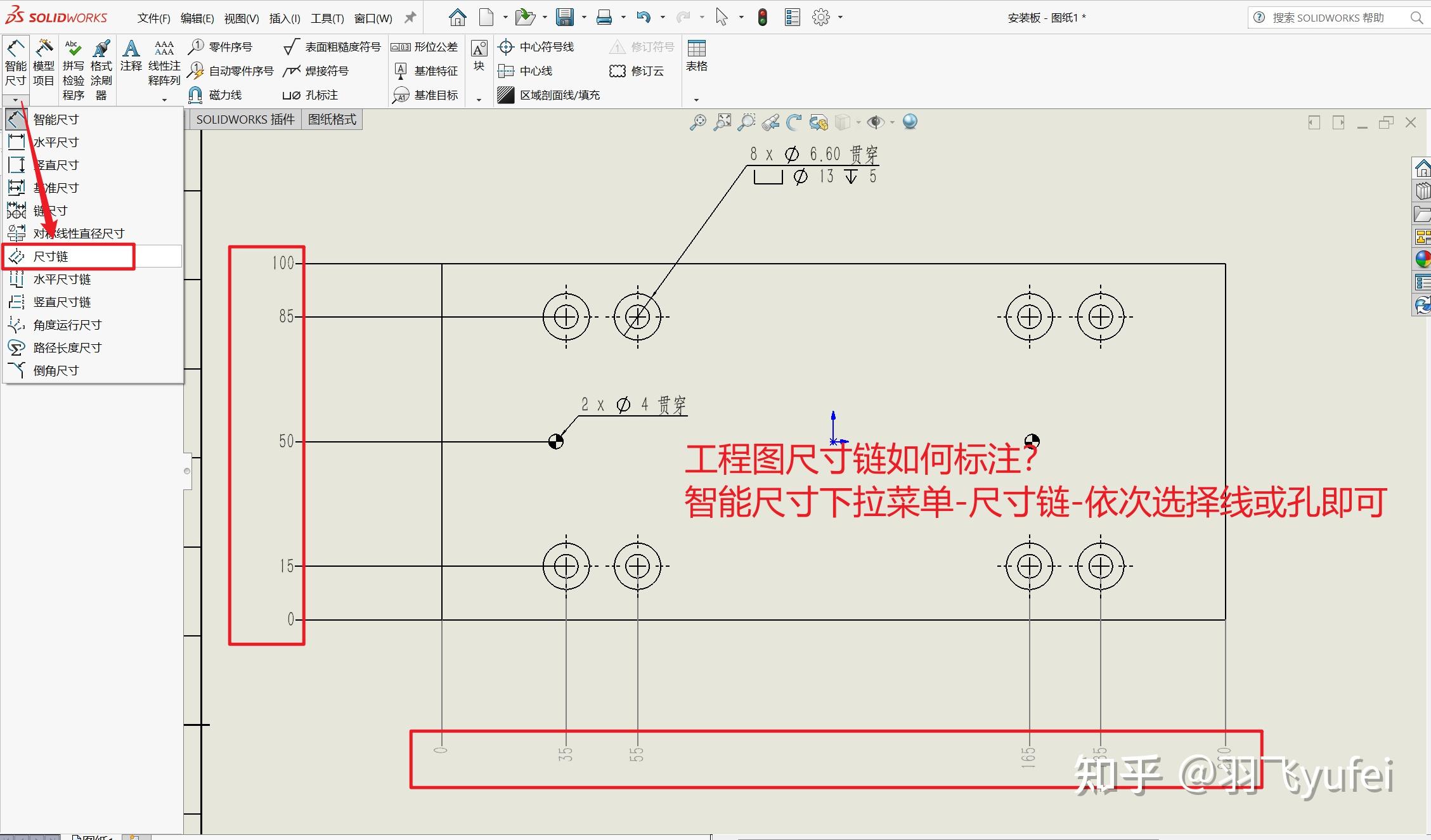The height and width of the screenshot is (840, 1431).
Task: Open Undo history dropdown arrow
Action: [x=663, y=17]
